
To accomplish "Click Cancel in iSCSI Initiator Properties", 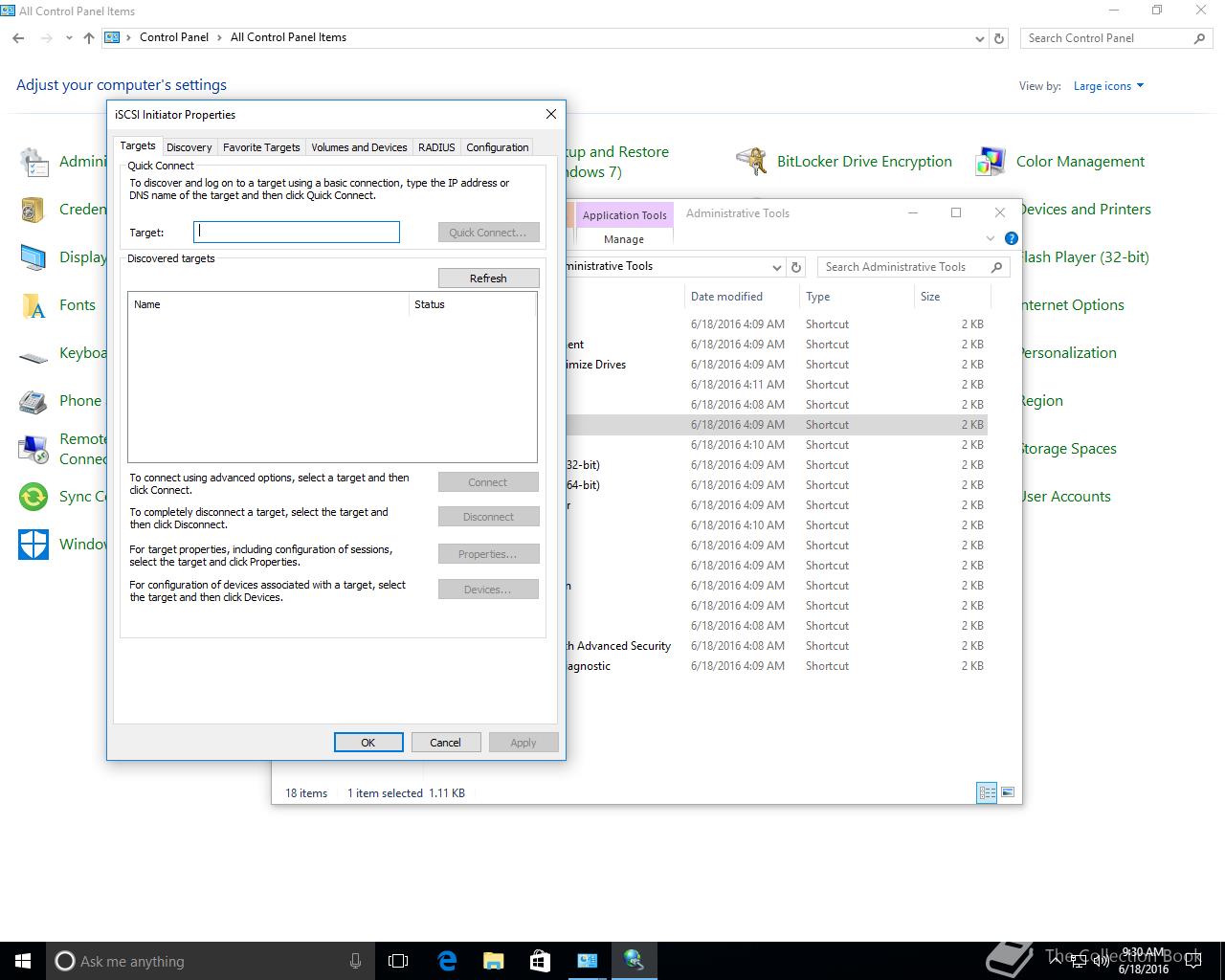I will click(445, 743).
